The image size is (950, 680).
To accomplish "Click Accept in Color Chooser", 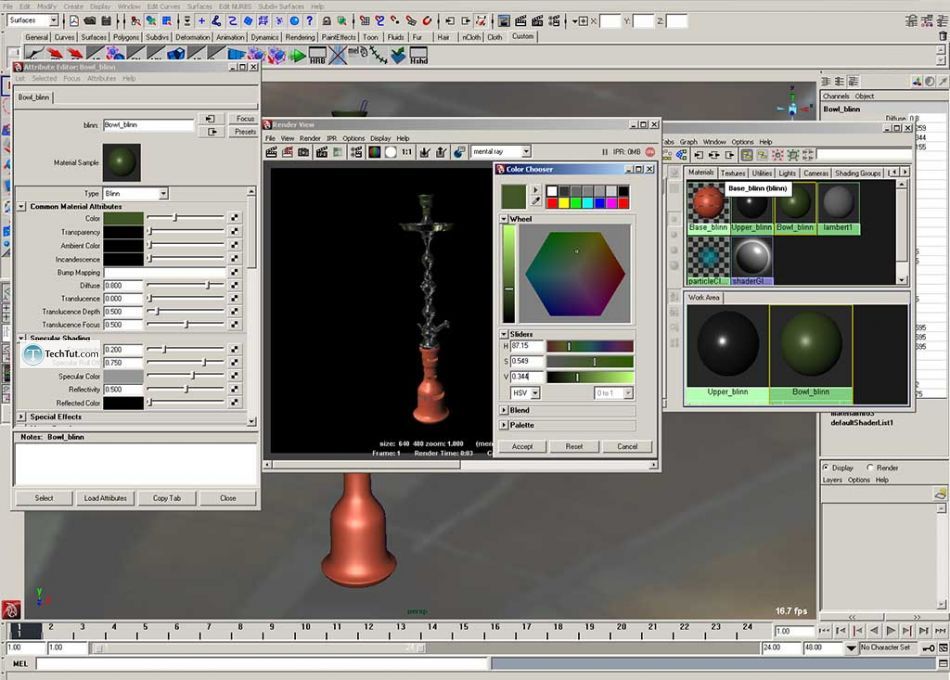I will 522,447.
